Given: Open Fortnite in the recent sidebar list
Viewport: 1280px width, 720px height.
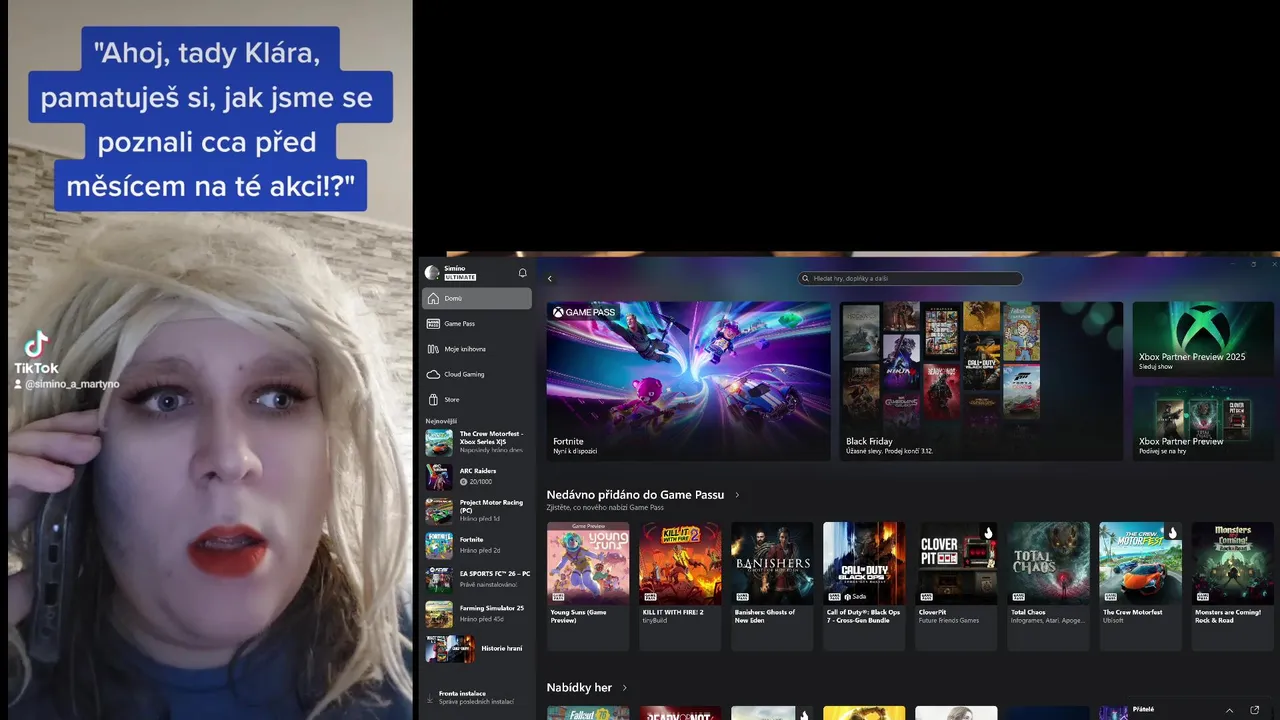Looking at the screenshot, I should point(477,545).
